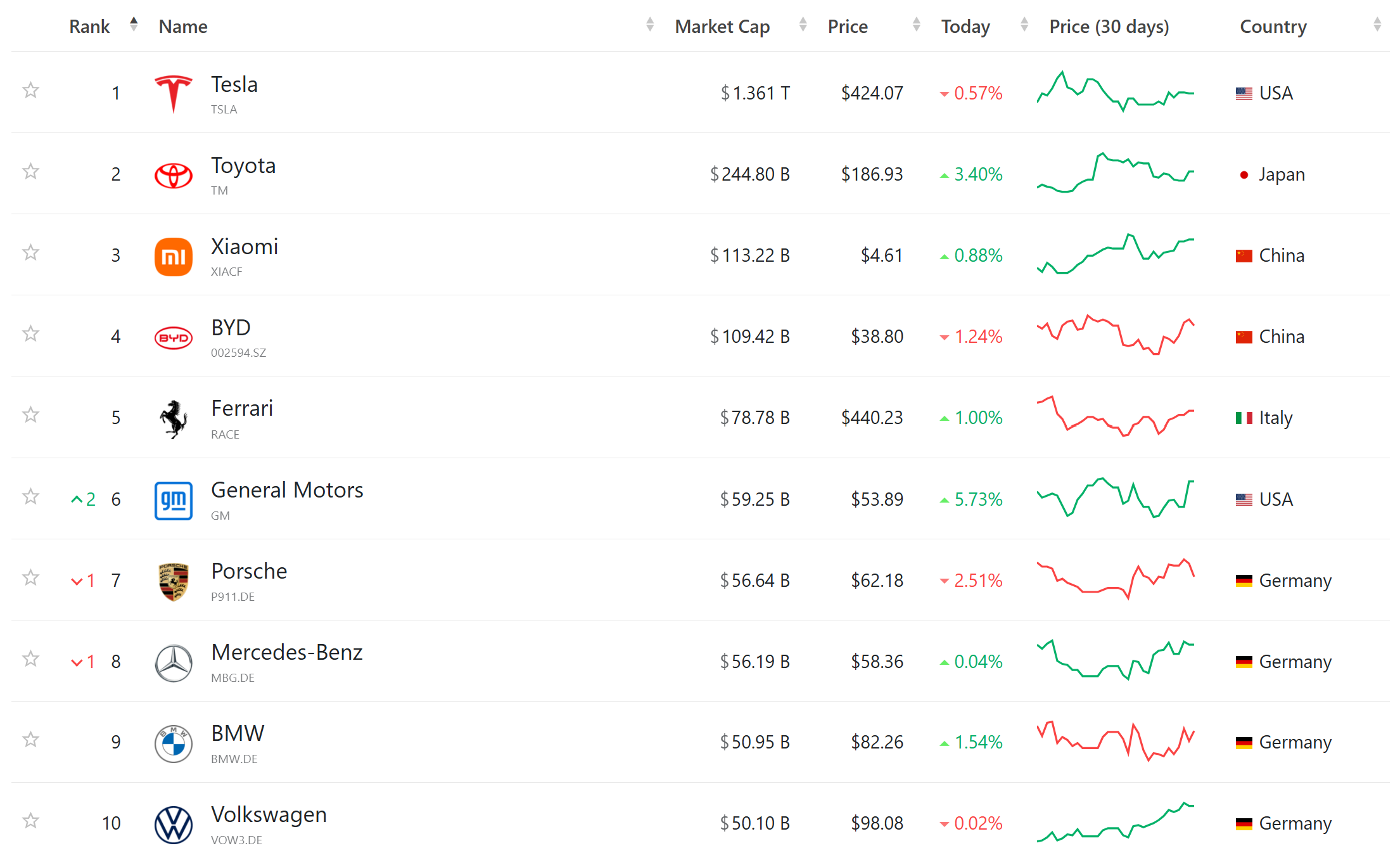Click the Rank column header

[x=89, y=27]
